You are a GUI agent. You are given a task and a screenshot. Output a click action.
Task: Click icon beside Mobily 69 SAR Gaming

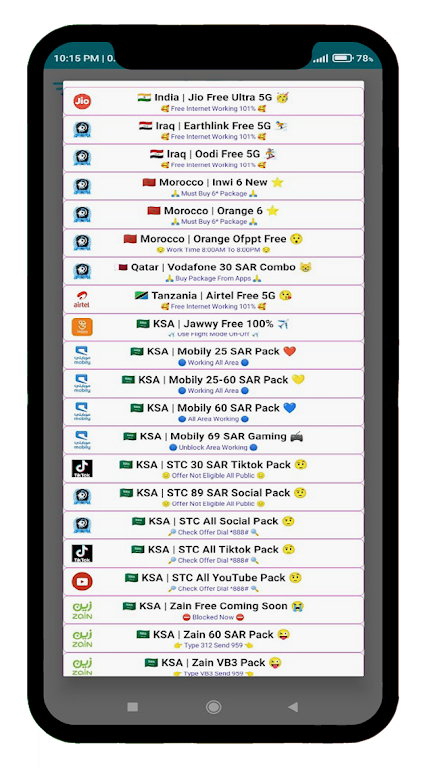[x=82, y=440]
